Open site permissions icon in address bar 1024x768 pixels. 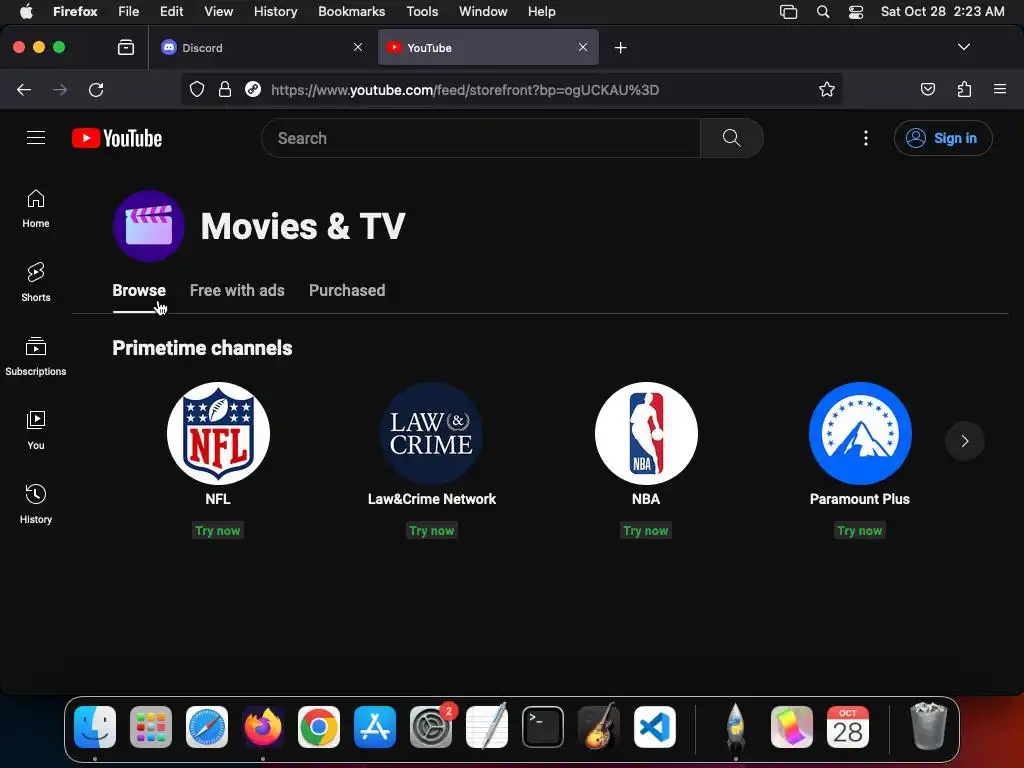(x=253, y=89)
